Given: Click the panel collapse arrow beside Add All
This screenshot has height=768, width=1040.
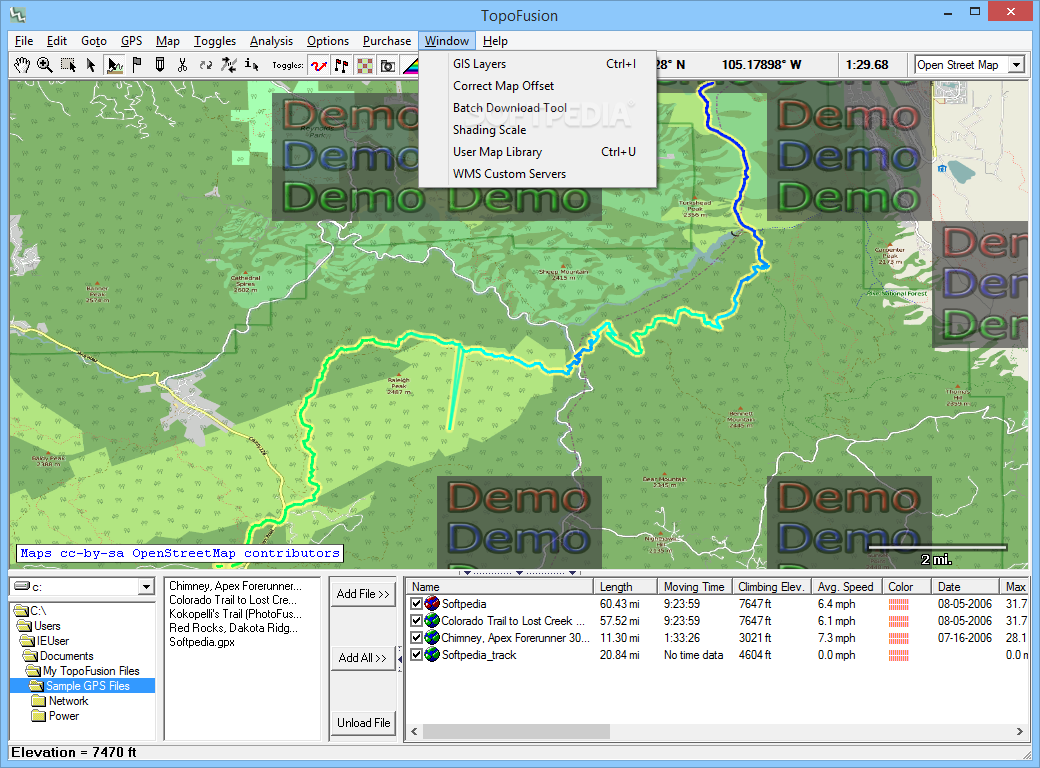Looking at the screenshot, I should click(x=400, y=659).
